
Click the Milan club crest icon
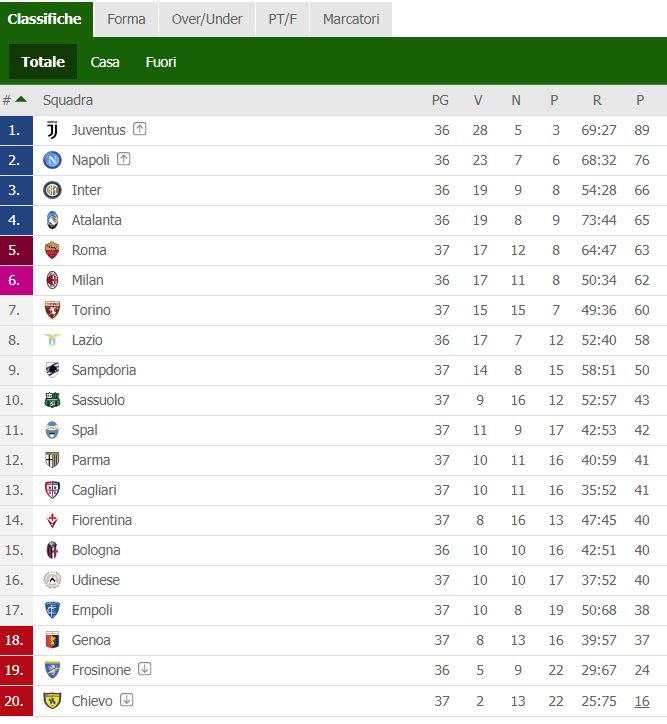[52, 280]
